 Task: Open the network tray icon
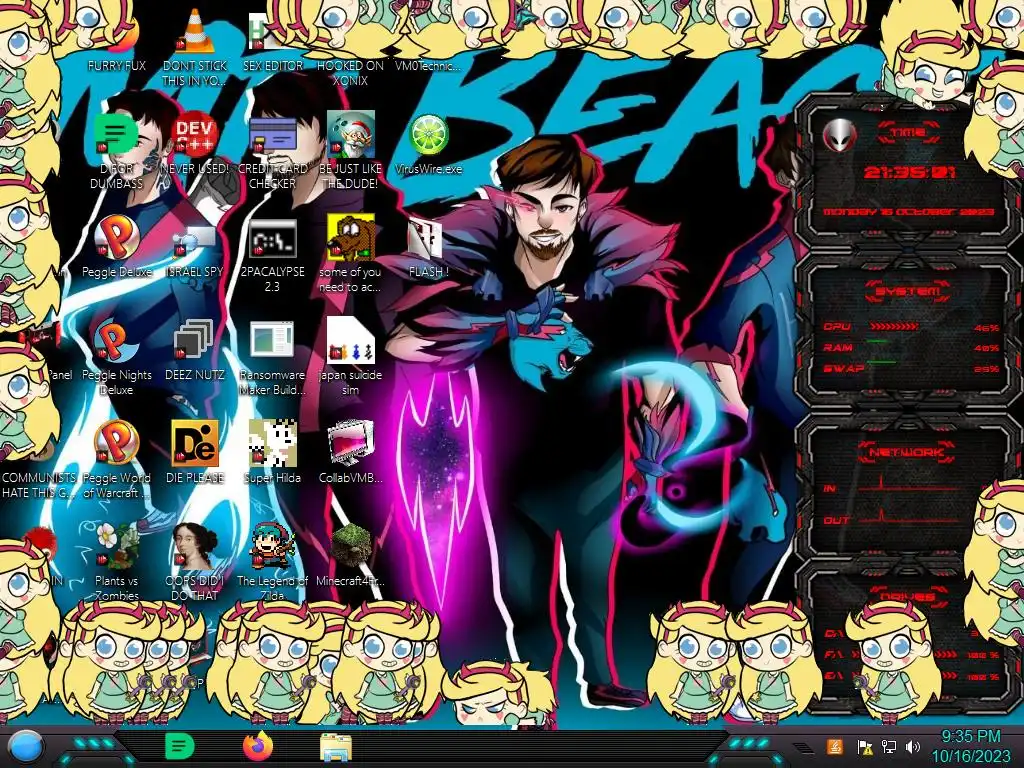[889, 746]
